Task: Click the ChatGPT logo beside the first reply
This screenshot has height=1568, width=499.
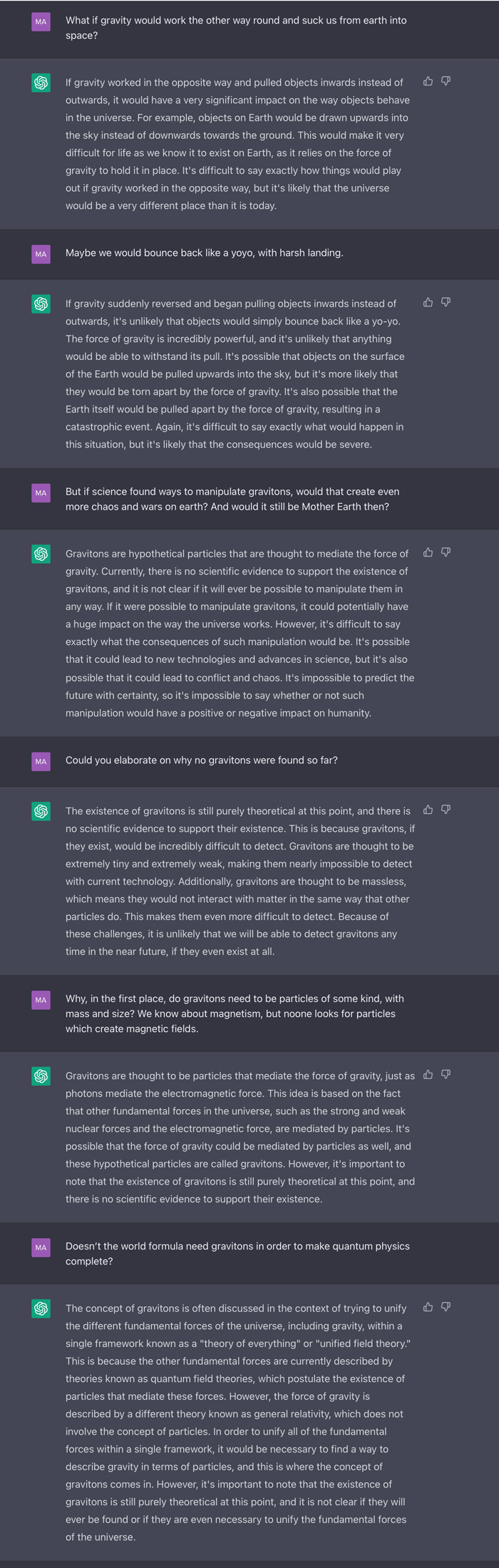Action: pos(41,83)
